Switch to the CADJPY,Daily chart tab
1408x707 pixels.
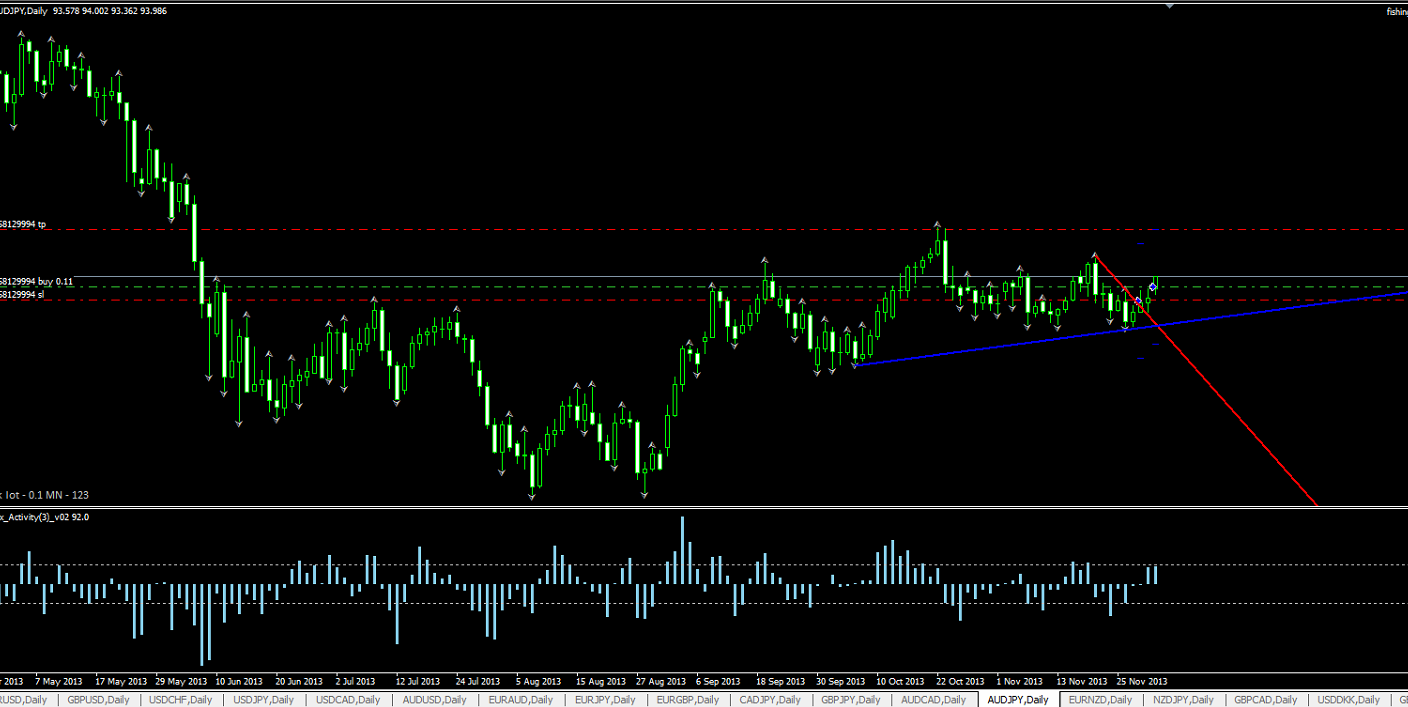click(x=771, y=700)
